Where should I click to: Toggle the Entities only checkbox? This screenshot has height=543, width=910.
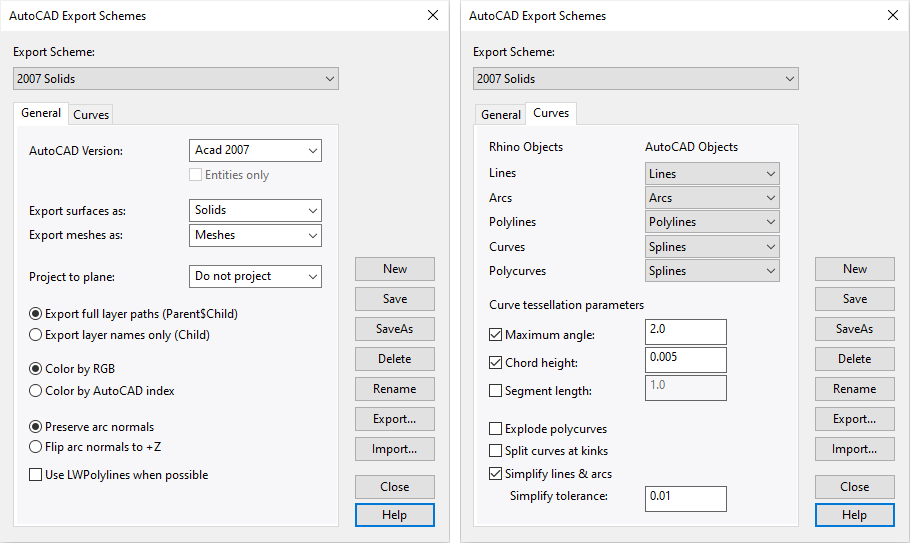pos(196,175)
